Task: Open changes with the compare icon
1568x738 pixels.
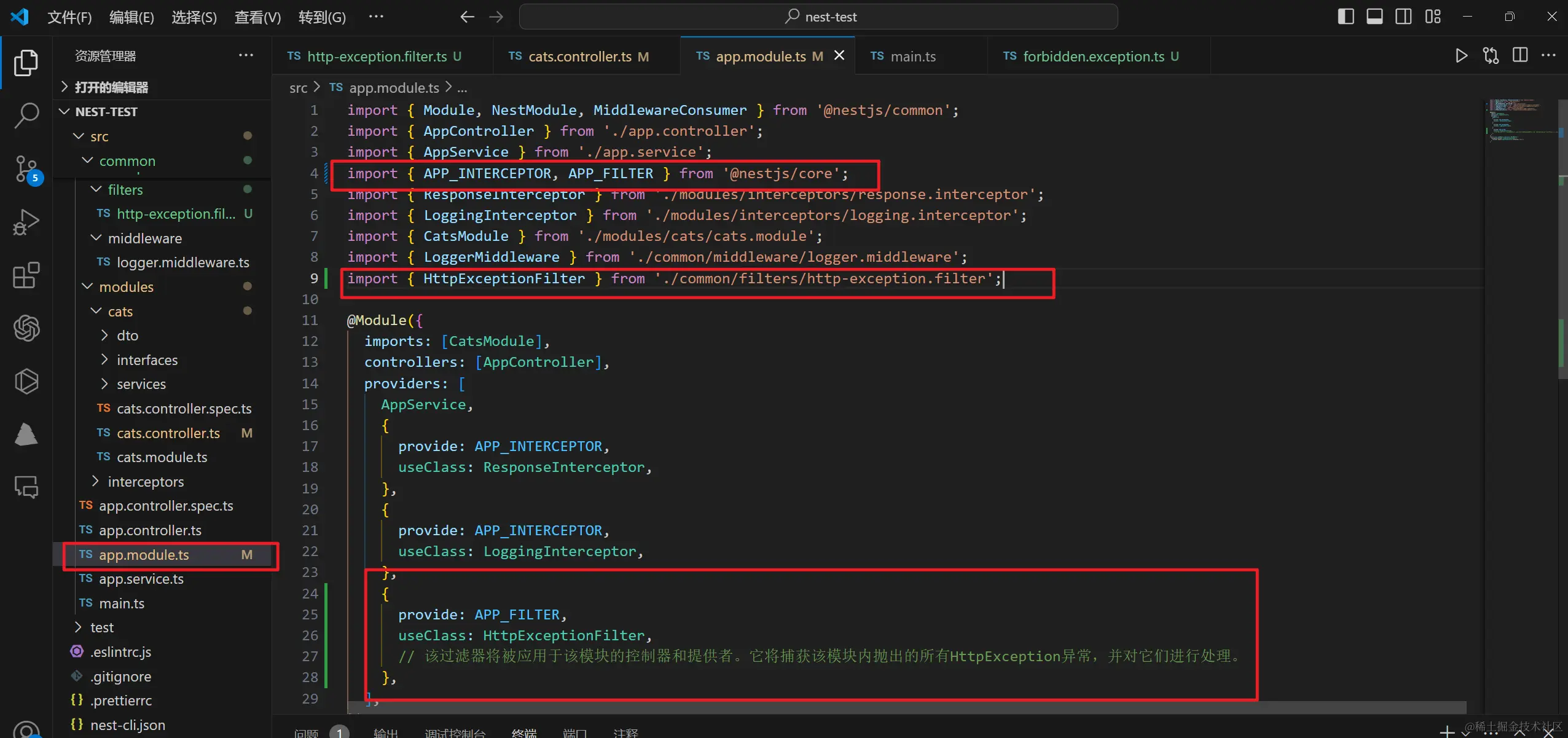Action: click(1491, 55)
